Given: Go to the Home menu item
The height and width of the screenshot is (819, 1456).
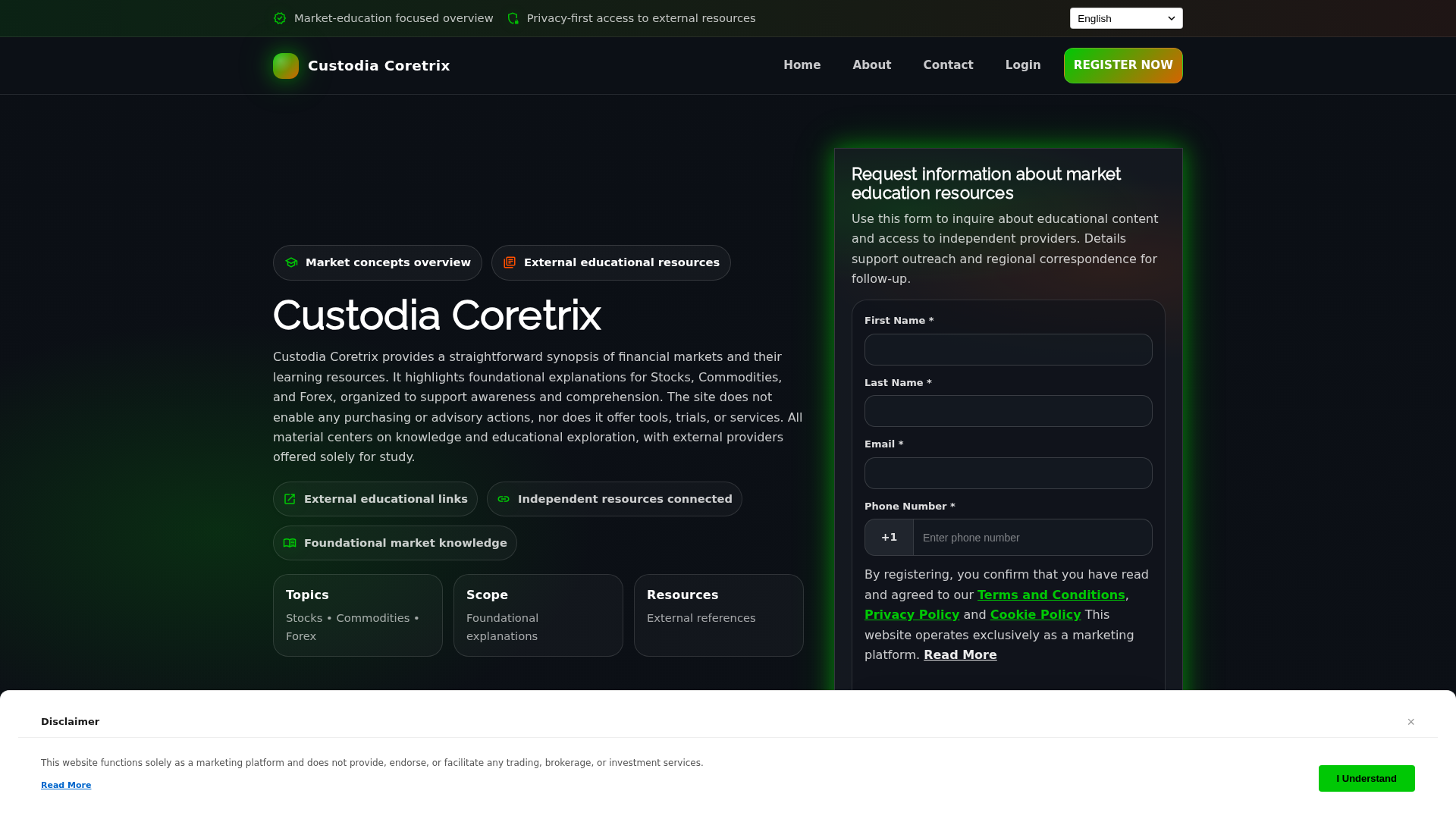Looking at the screenshot, I should [x=802, y=65].
